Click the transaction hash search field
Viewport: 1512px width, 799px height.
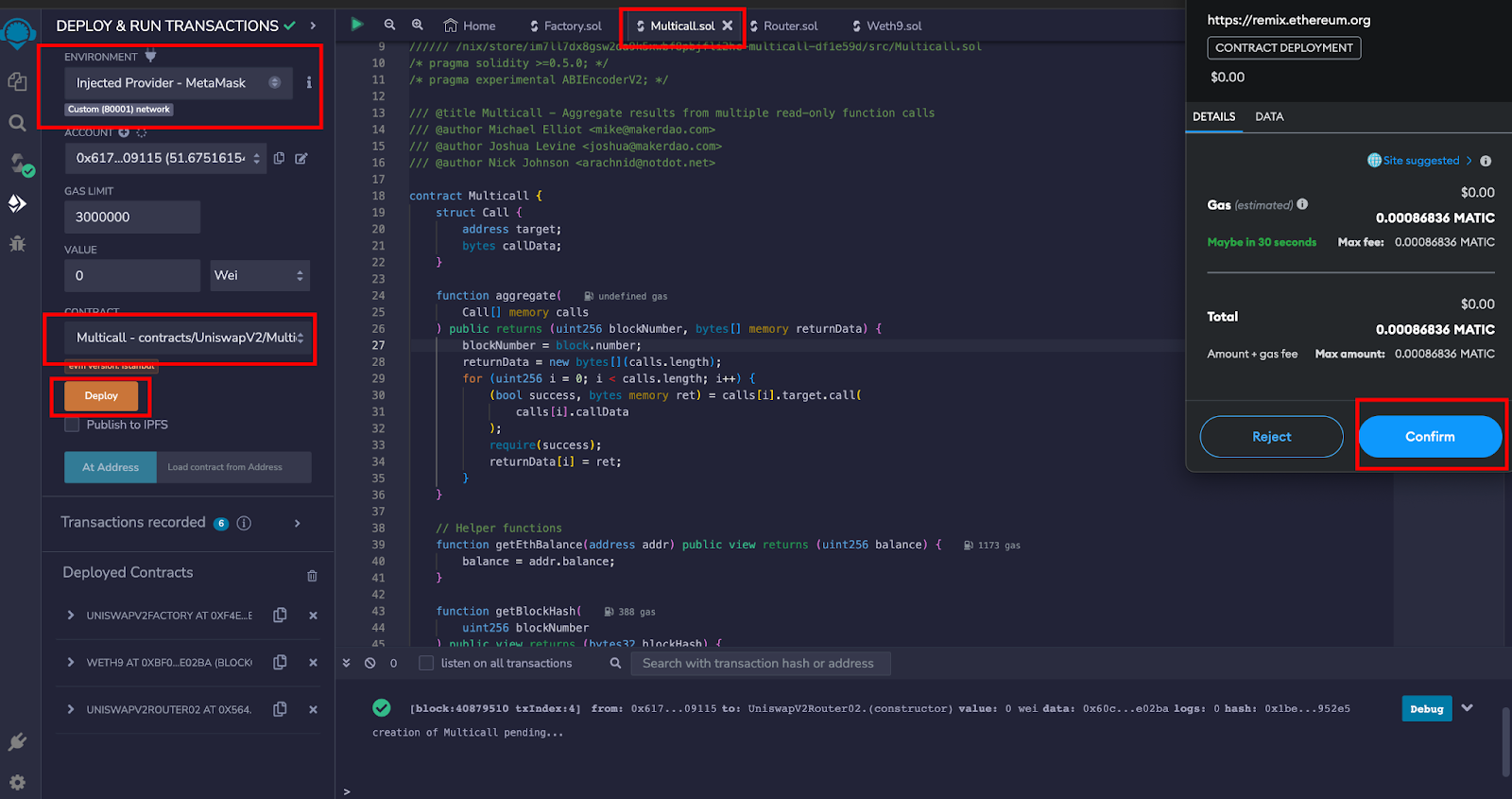point(761,664)
